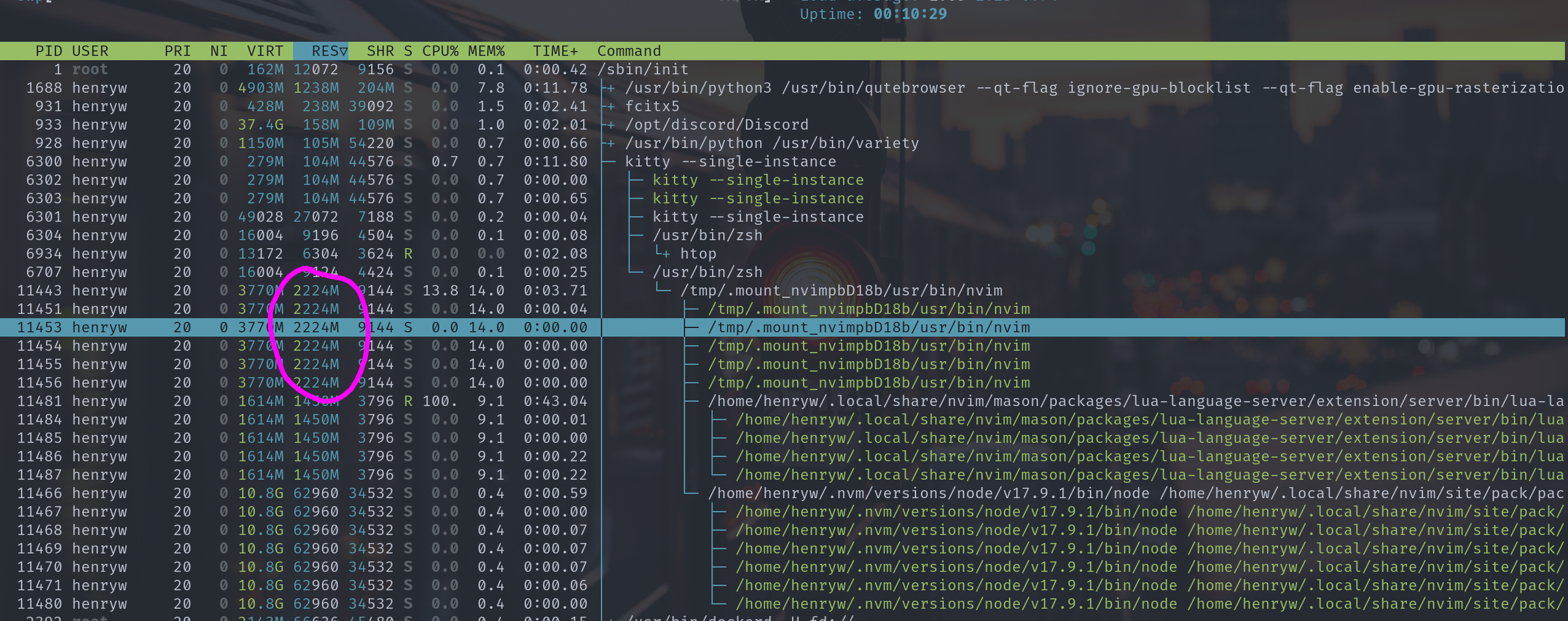
Task: Select /usr/bin/zsh process PID 6707
Action: [782, 272]
